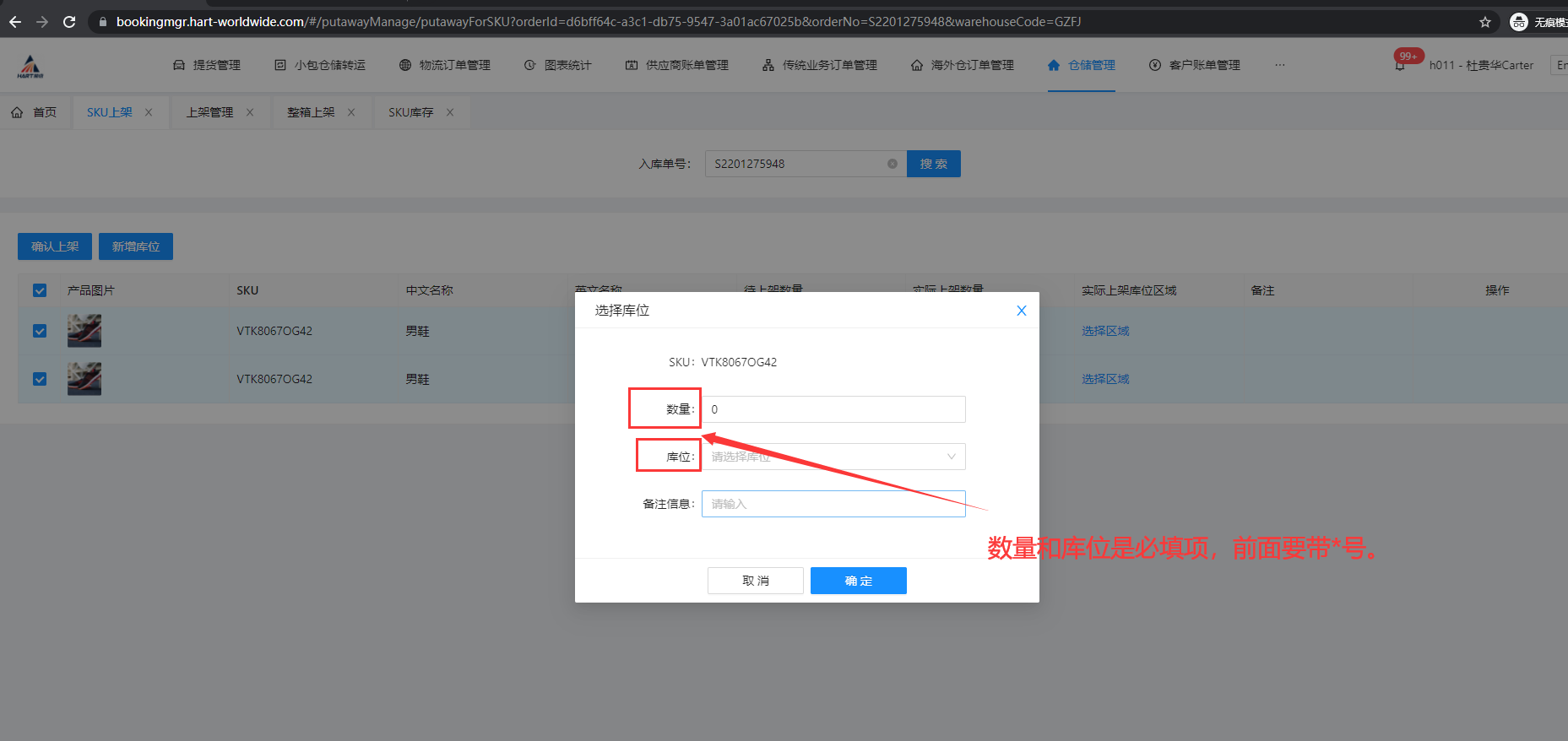Toggle the select-all checkbox in the table header
Screen dimensions: 1568x741
tap(40, 290)
